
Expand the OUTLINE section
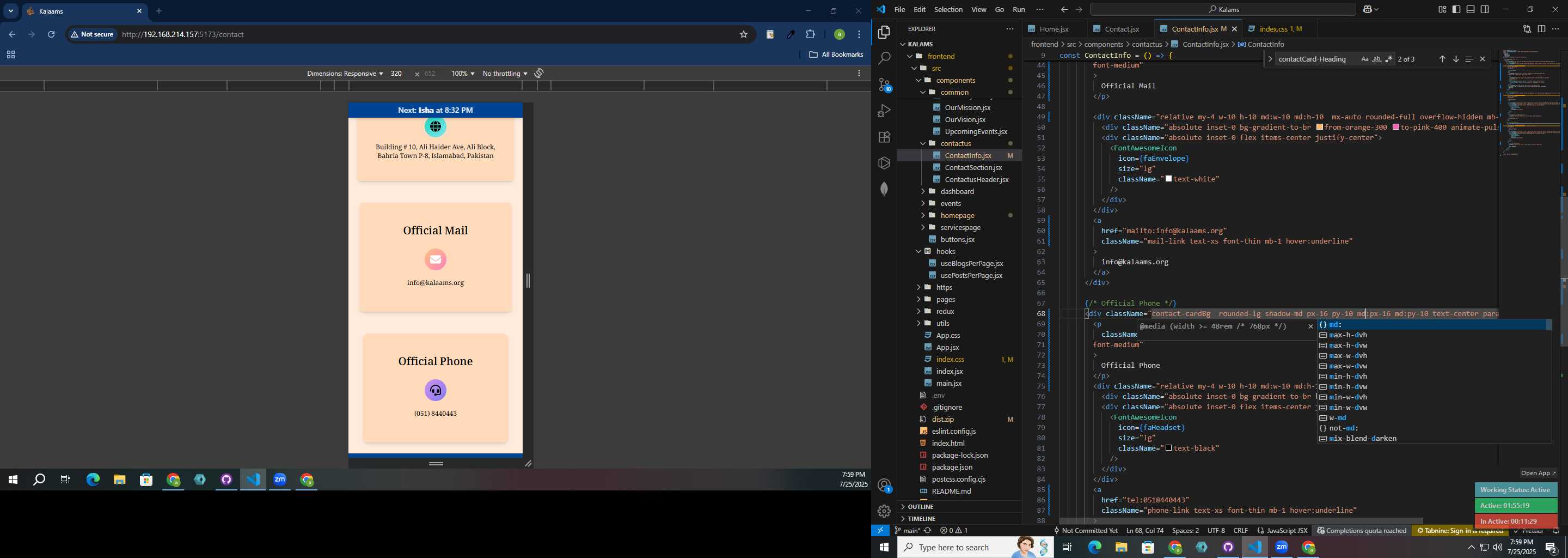click(x=920, y=507)
